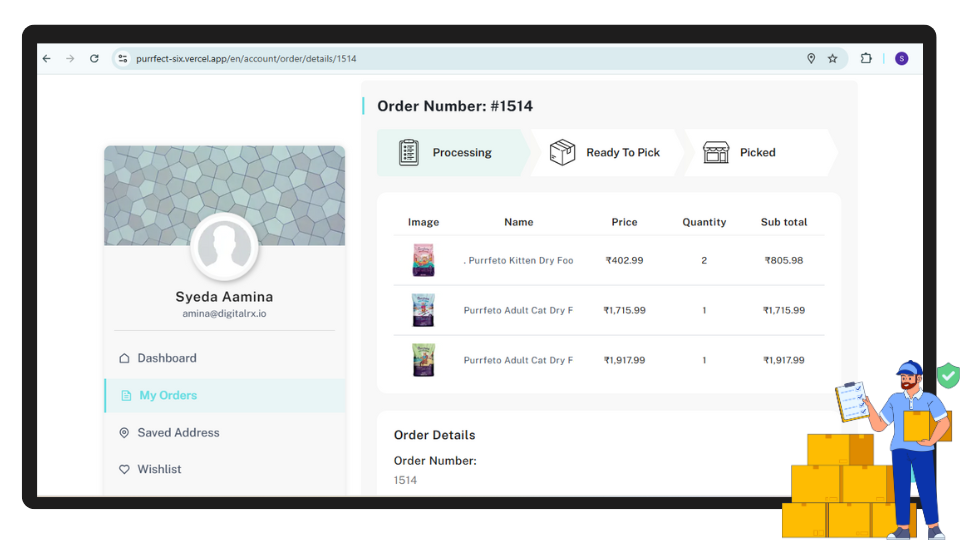Click the Wishlist heart icon
Screen dimensions: 960x540
(x=124, y=470)
